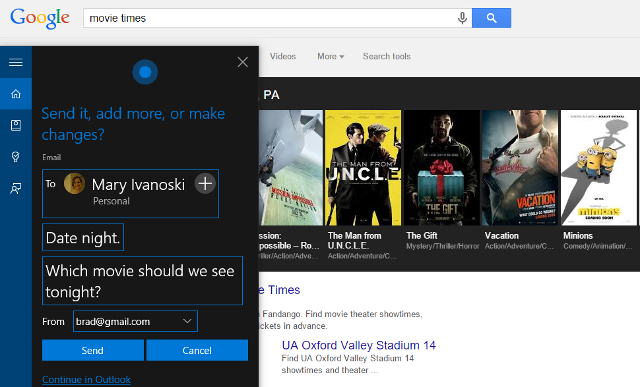Select the Mary Ivanoski recipient field

[x=130, y=194]
